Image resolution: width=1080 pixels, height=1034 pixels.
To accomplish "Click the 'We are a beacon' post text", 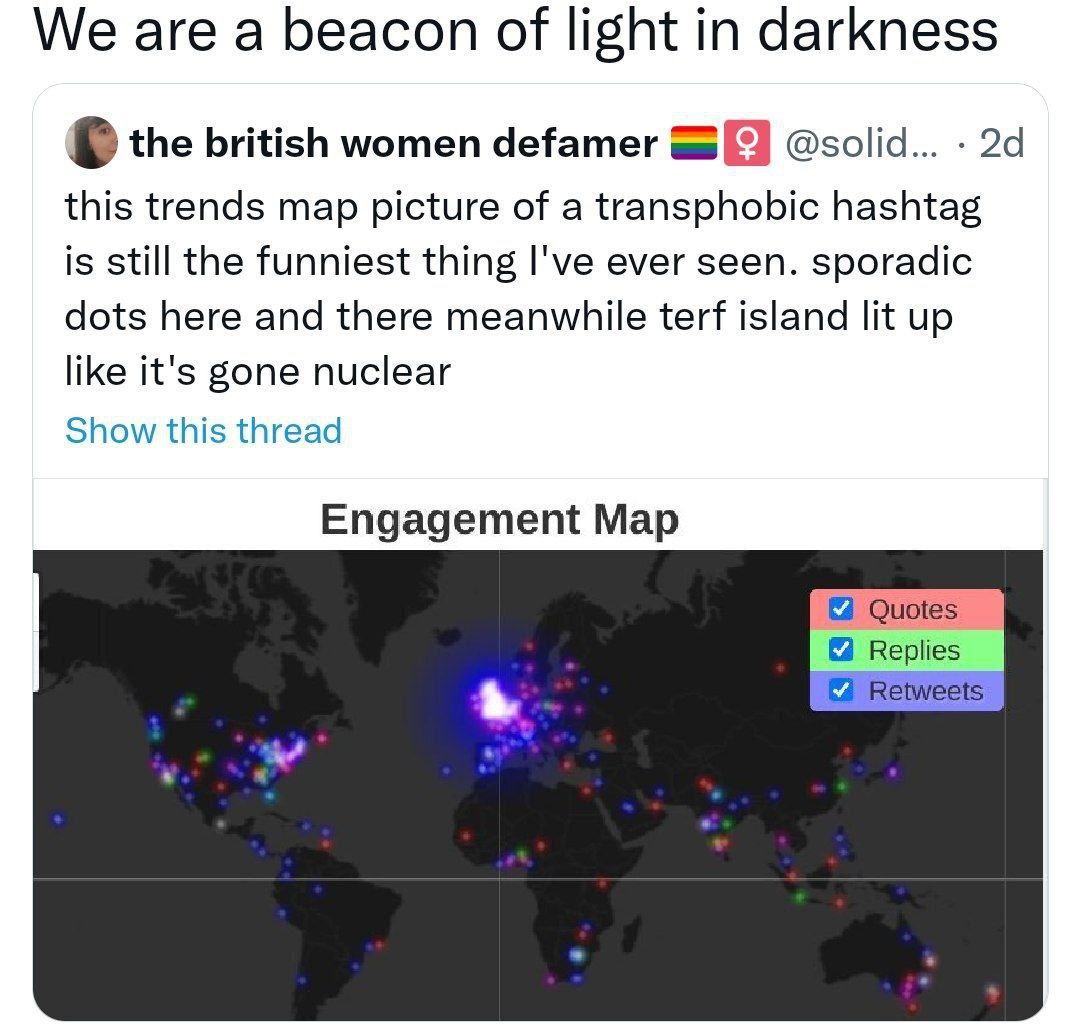I will click(x=515, y=31).
